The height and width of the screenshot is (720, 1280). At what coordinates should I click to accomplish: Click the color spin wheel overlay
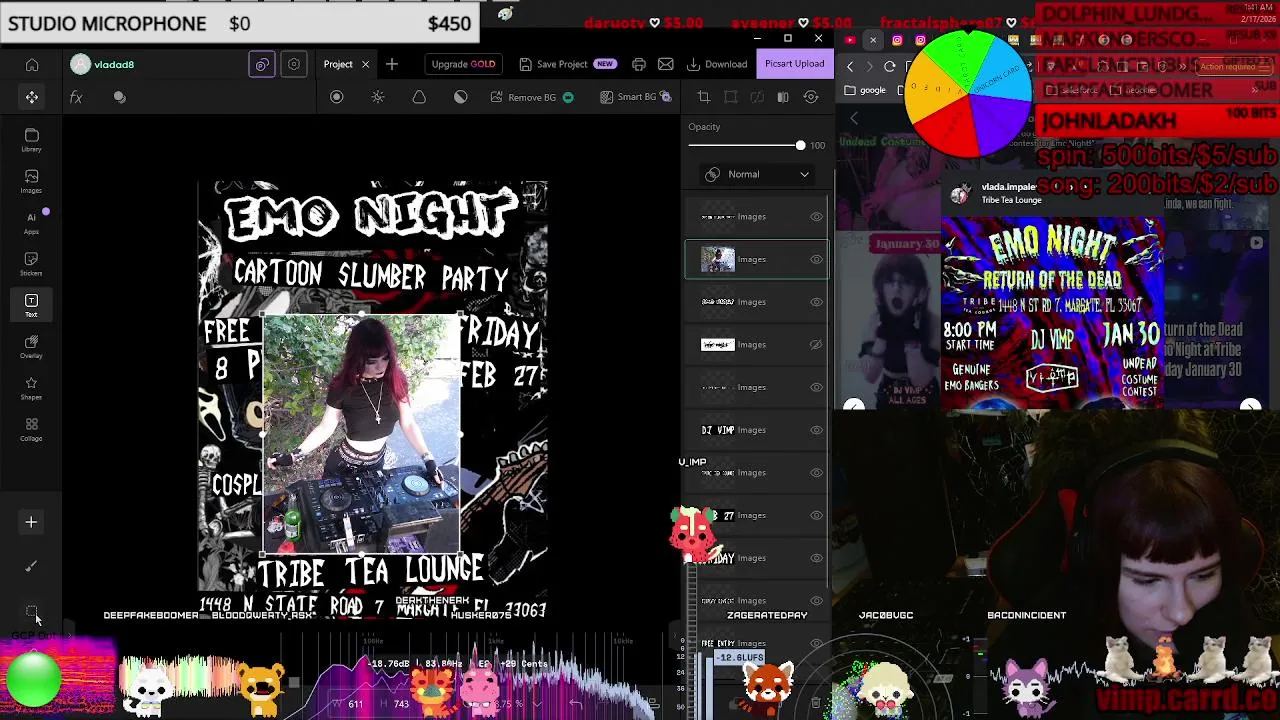(x=968, y=95)
